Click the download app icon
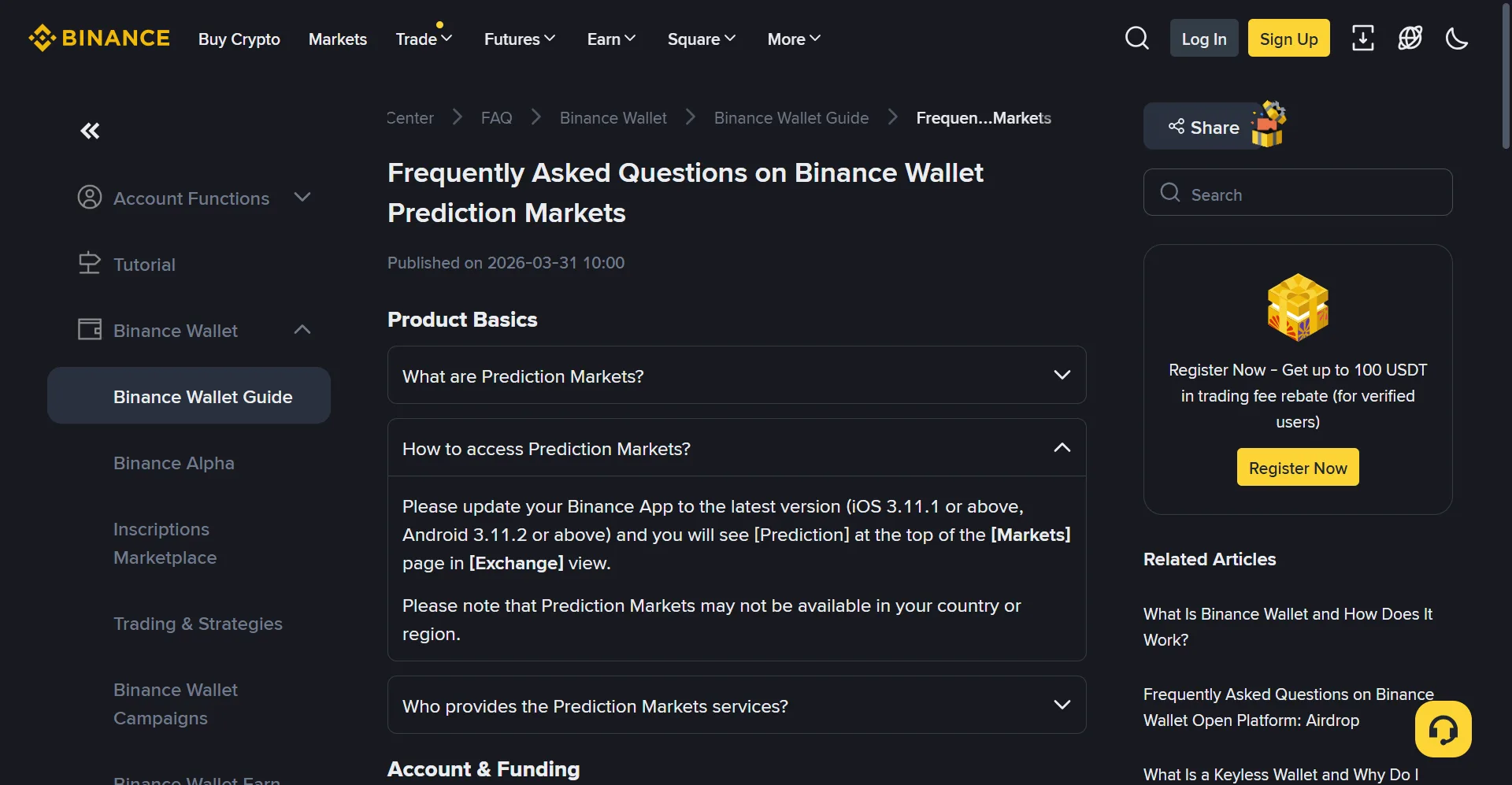The width and height of the screenshot is (1512, 785). coord(1362,37)
